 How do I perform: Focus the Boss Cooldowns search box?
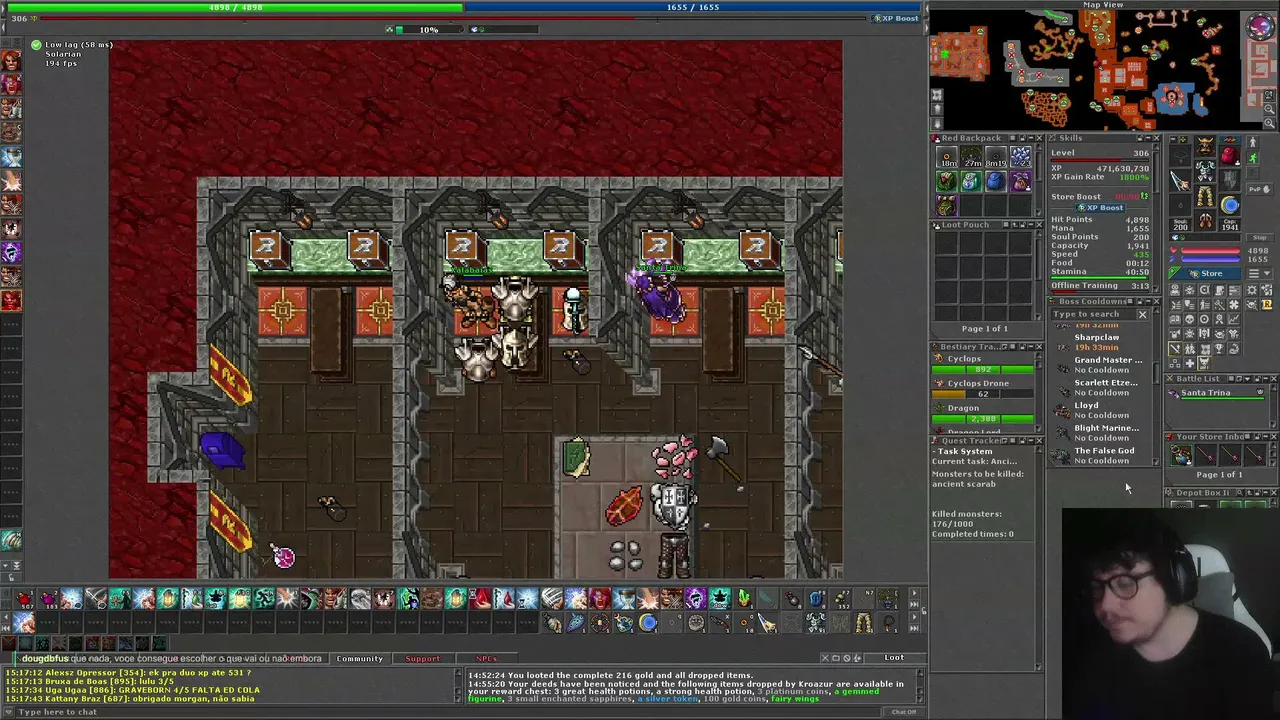1092,315
